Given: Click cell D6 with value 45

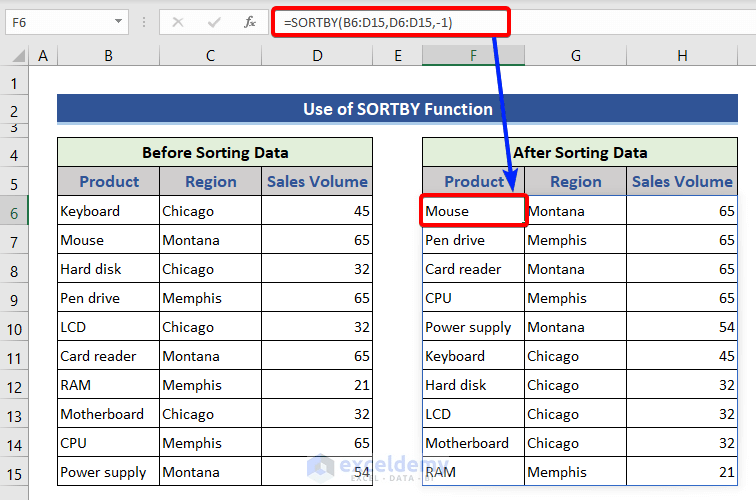Looking at the screenshot, I should 317,211.
